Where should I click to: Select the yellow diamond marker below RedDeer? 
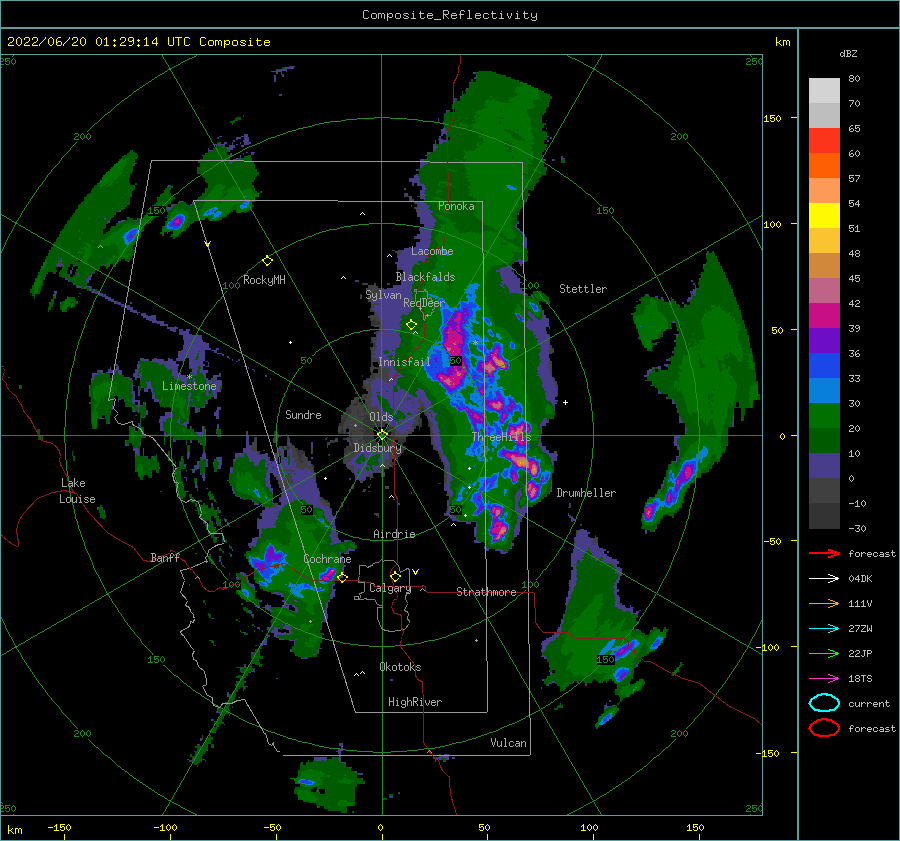pyautogui.click(x=411, y=325)
